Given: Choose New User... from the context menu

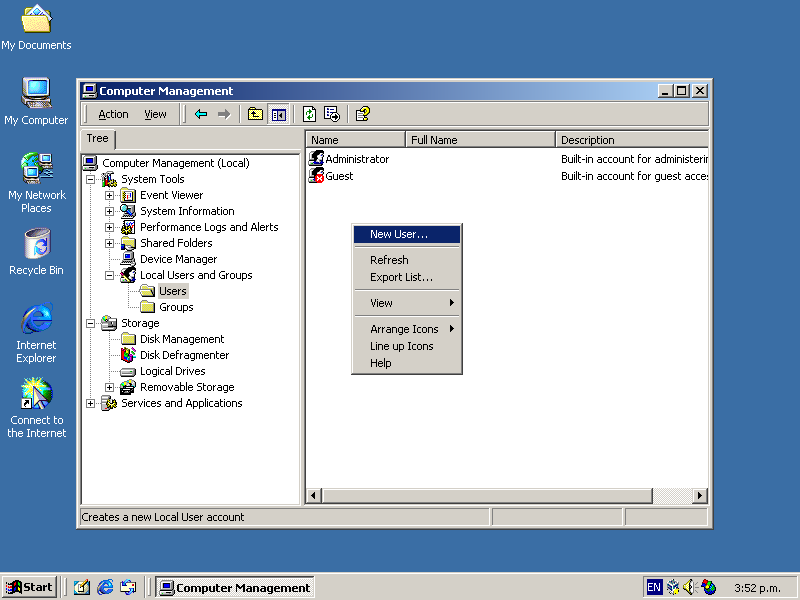Looking at the screenshot, I should click(399, 235).
